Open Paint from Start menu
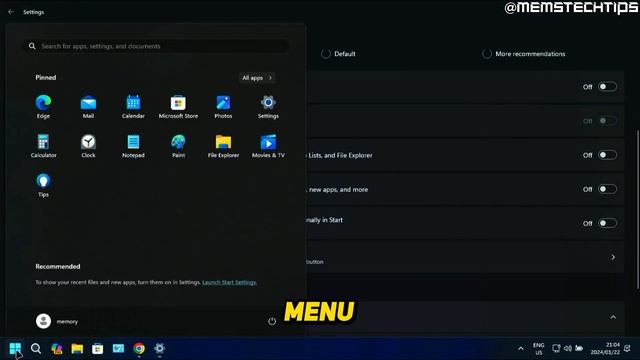This screenshot has height=360, width=640. tap(178, 146)
